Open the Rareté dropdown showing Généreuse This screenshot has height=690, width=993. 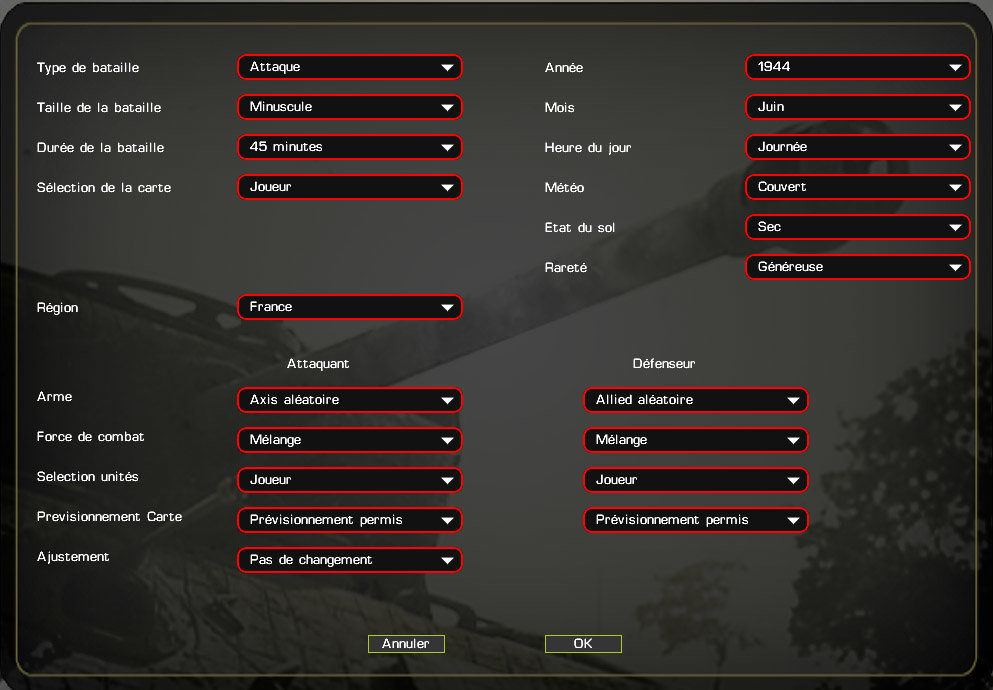(x=857, y=267)
